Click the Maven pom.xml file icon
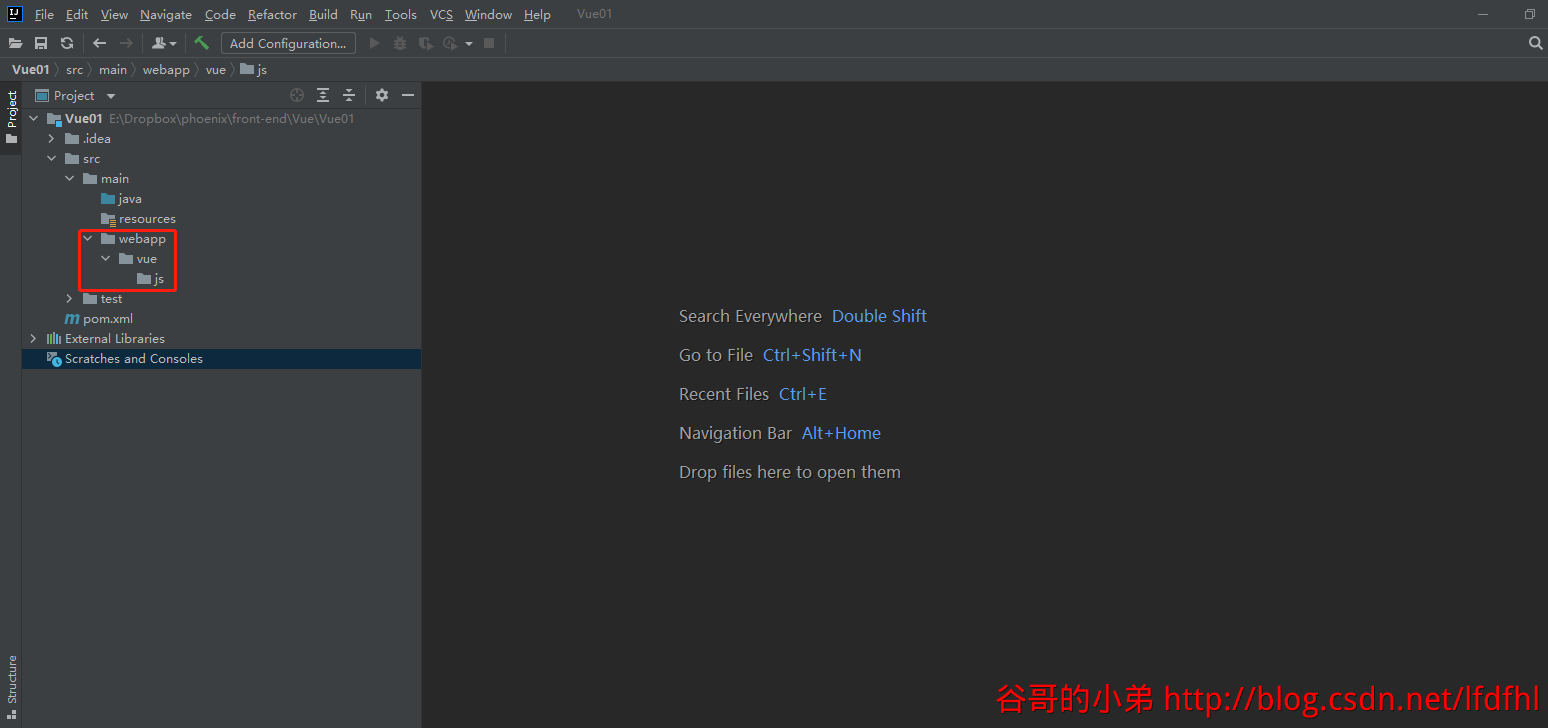This screenshot has height=728, width=1548. [72, 319]
